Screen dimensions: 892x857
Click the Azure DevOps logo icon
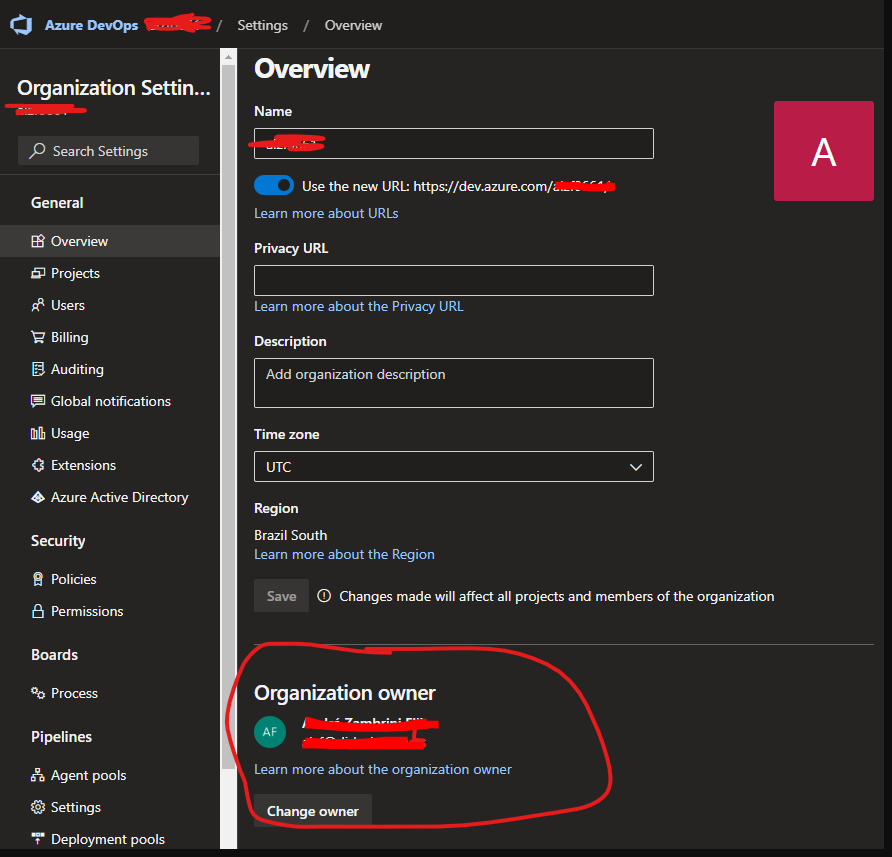(x=21, y=25)
